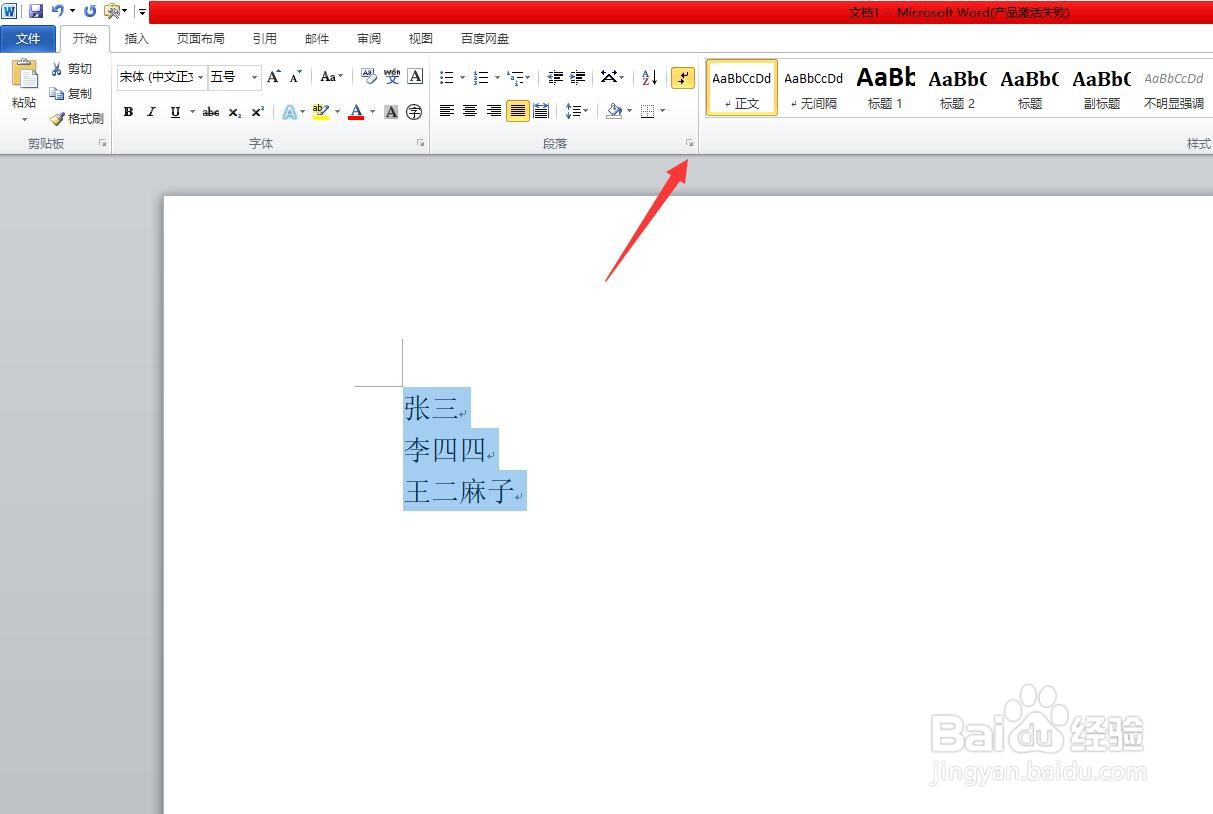Open font dialog launcher

coord(420,144)
